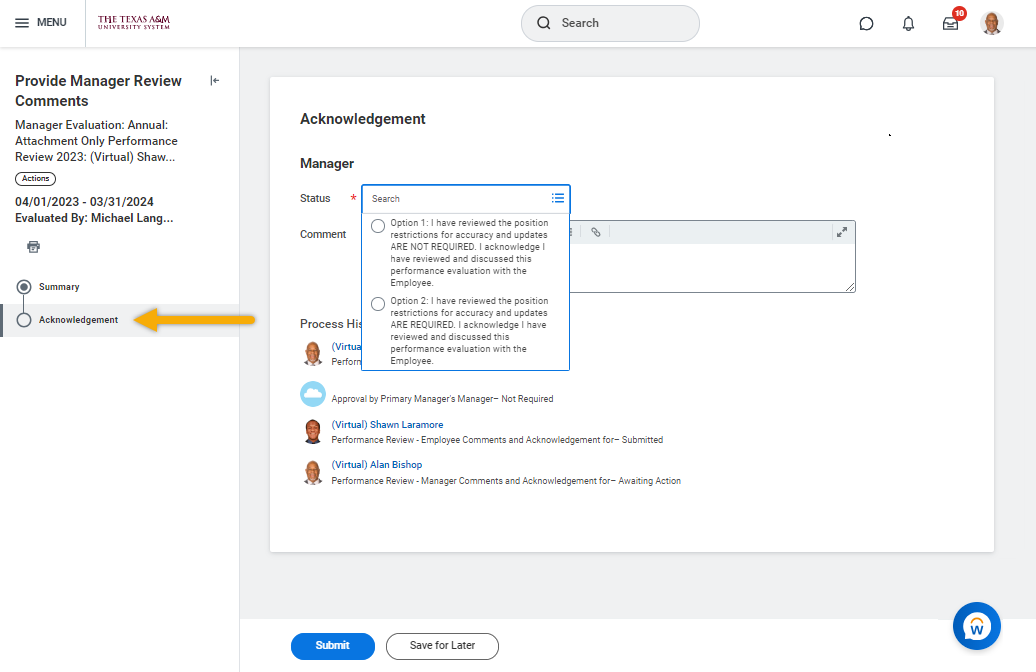
Task: Open the Actions related menu
Action: (x=35, y=179)
